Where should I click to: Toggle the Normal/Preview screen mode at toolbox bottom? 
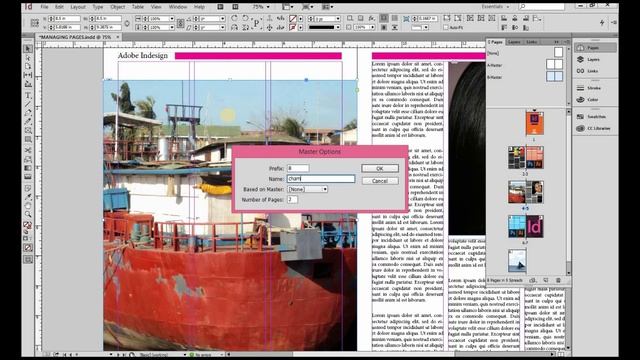click(x=28, y=260)
